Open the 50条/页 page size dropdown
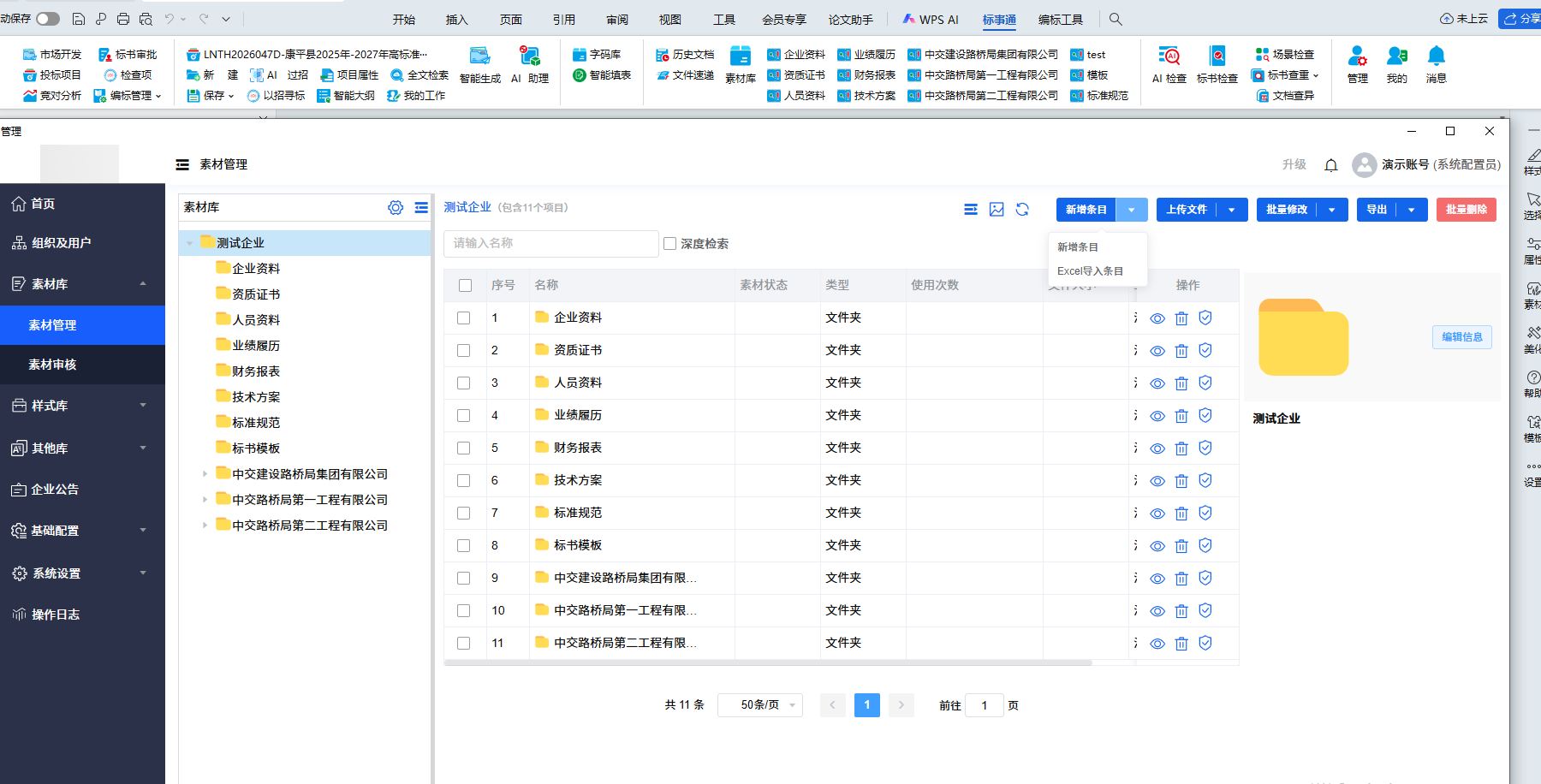 759,705
